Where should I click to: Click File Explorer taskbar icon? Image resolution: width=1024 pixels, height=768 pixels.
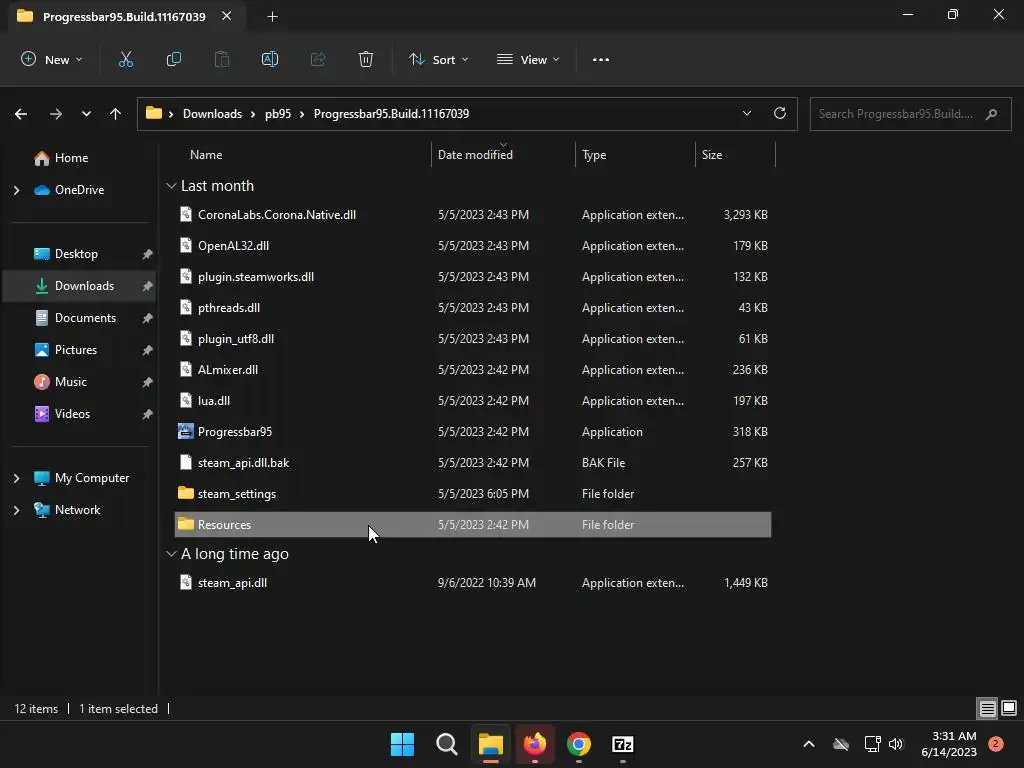click(x=490, y=744)
